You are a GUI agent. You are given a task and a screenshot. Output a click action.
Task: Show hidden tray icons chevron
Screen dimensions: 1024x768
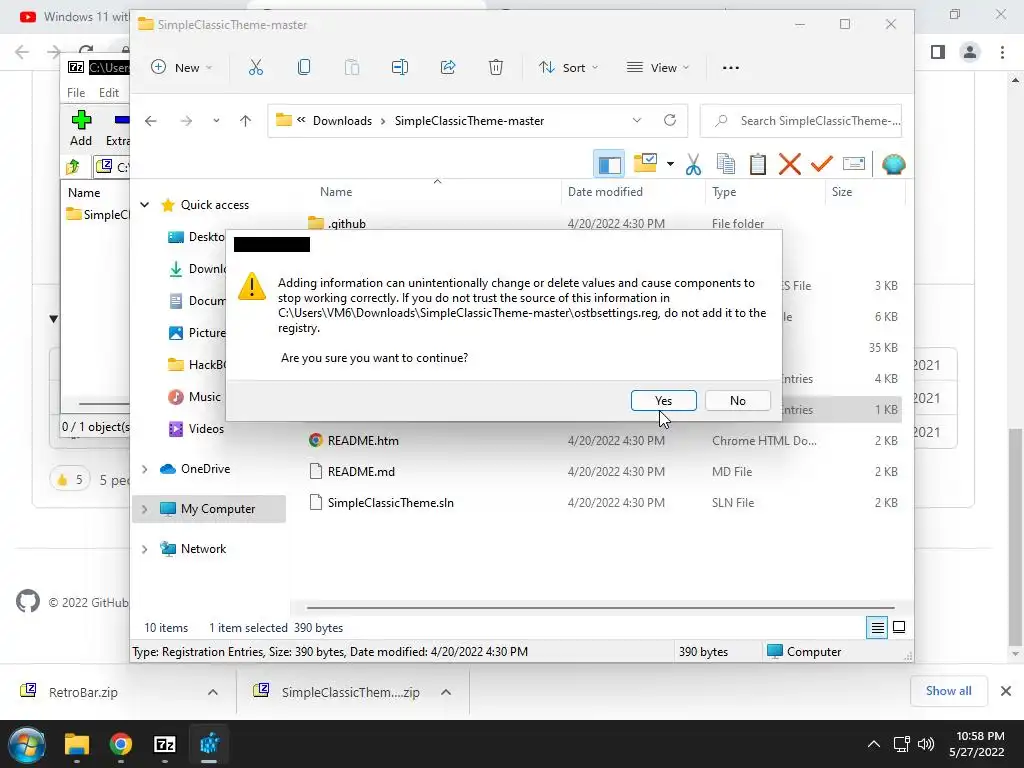tap(873, 744)
